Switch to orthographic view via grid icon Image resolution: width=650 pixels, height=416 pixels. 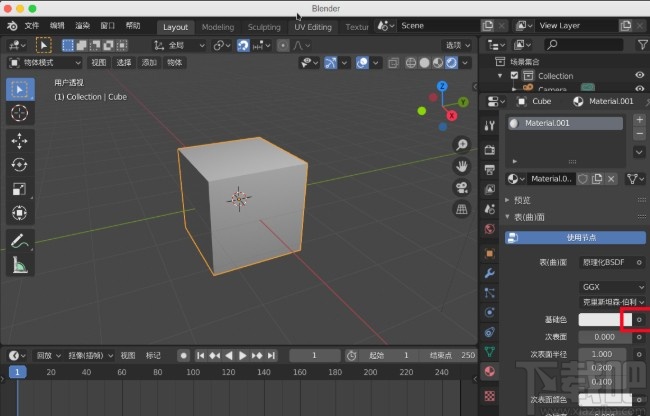click(x=462, y=209)
